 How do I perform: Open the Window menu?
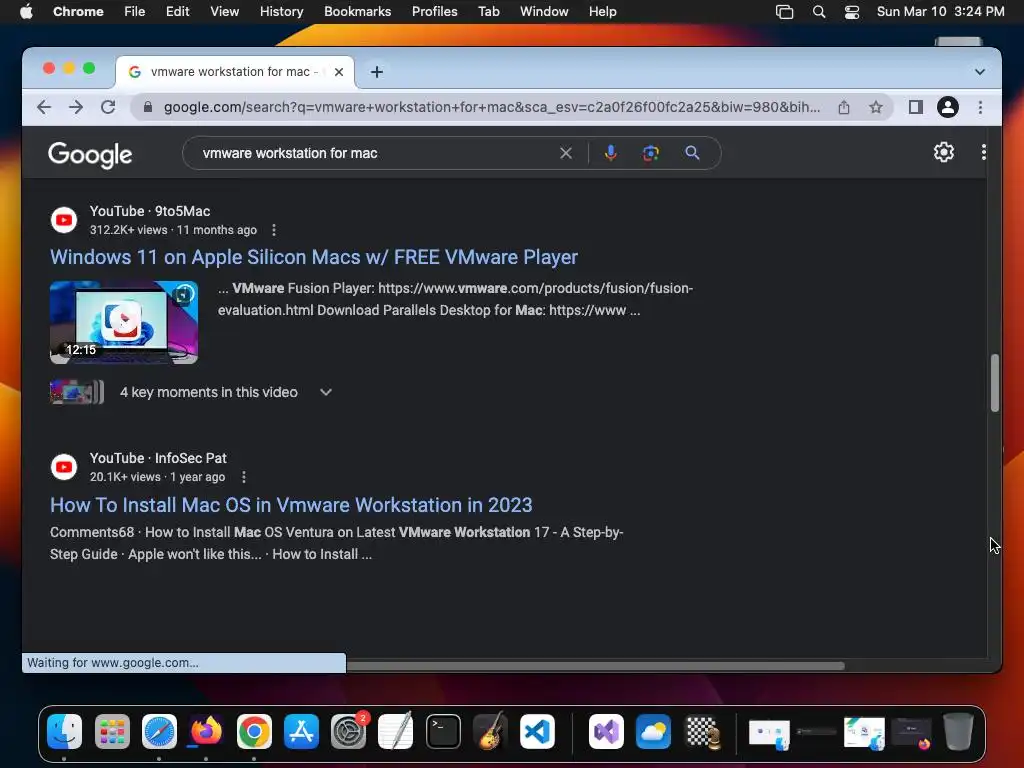pos(544,12)
